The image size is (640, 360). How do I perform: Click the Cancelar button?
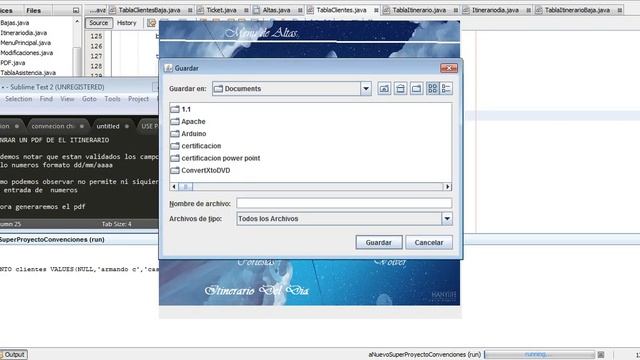point(429,242)
